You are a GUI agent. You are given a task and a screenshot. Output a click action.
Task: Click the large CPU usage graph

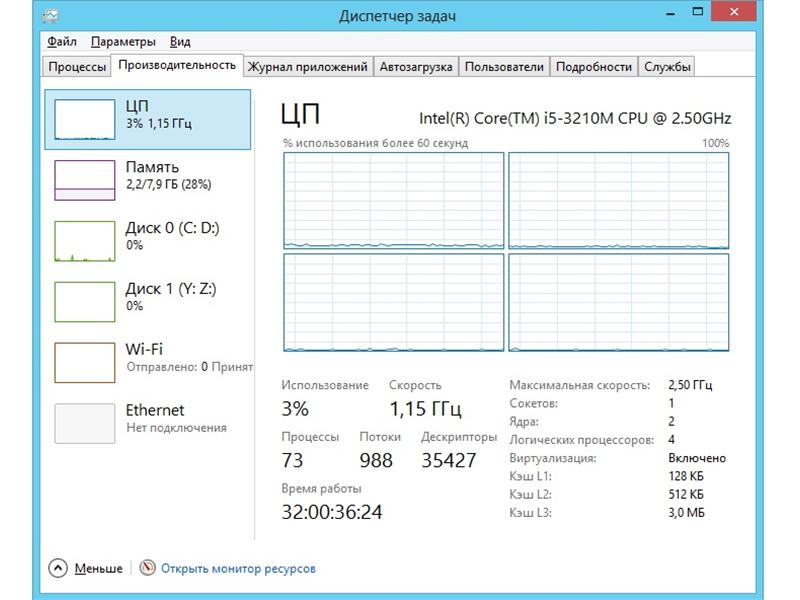pyautogui.click(x=390, y=200)
